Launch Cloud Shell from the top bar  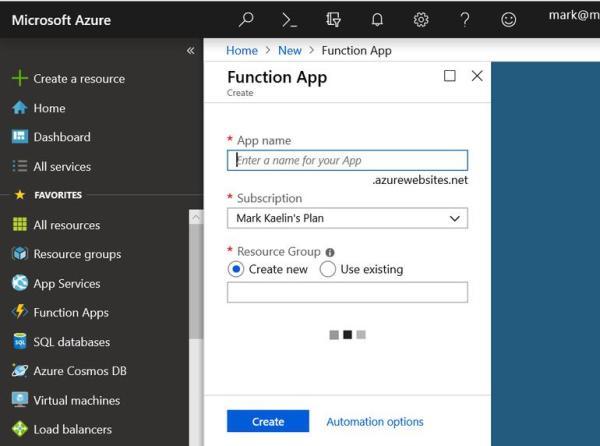[289, 20]
